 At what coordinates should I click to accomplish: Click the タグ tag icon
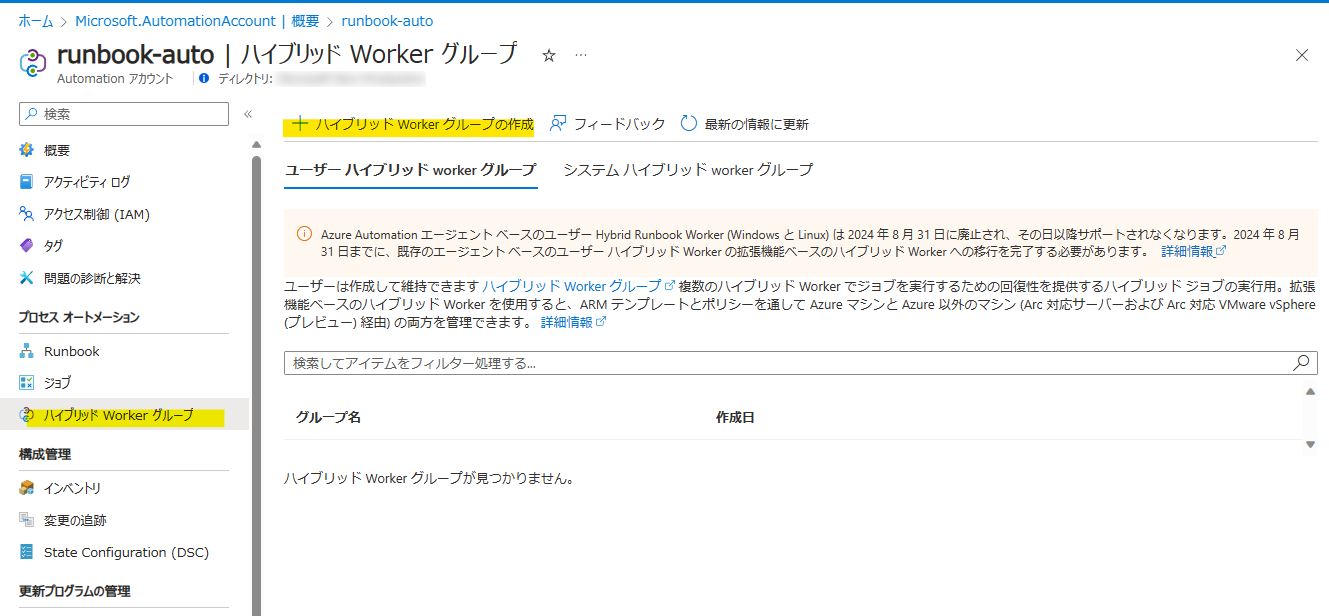click(x=27, y=246)
